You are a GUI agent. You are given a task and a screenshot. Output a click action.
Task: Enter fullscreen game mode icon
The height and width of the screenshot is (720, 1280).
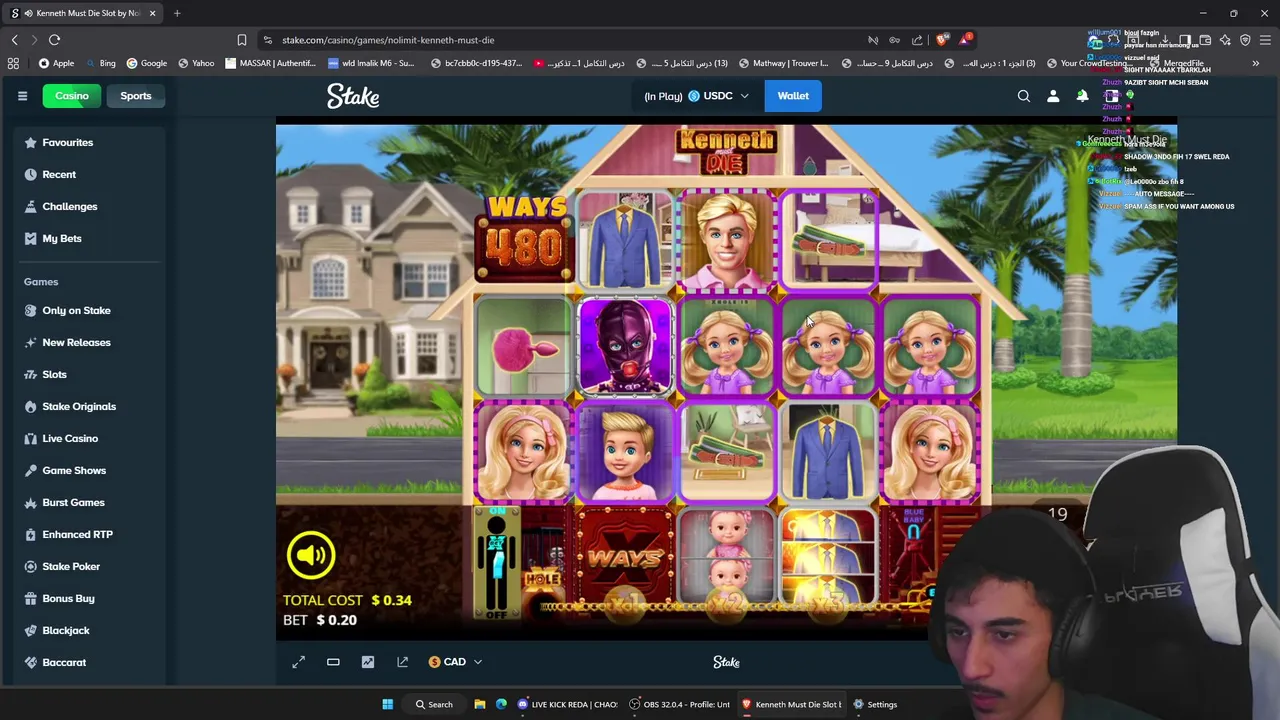pyautogui.click(x=298, y=662)
